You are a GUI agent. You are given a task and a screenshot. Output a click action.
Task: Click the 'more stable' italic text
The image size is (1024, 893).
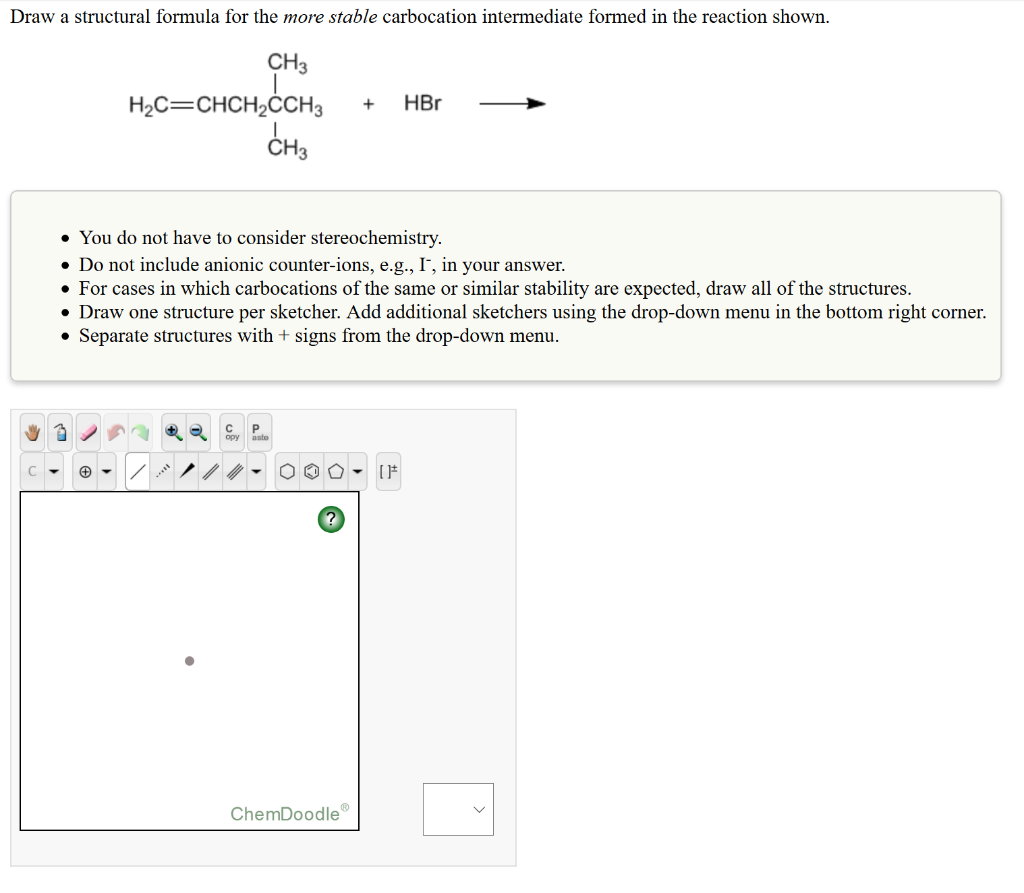click(330, 16)
